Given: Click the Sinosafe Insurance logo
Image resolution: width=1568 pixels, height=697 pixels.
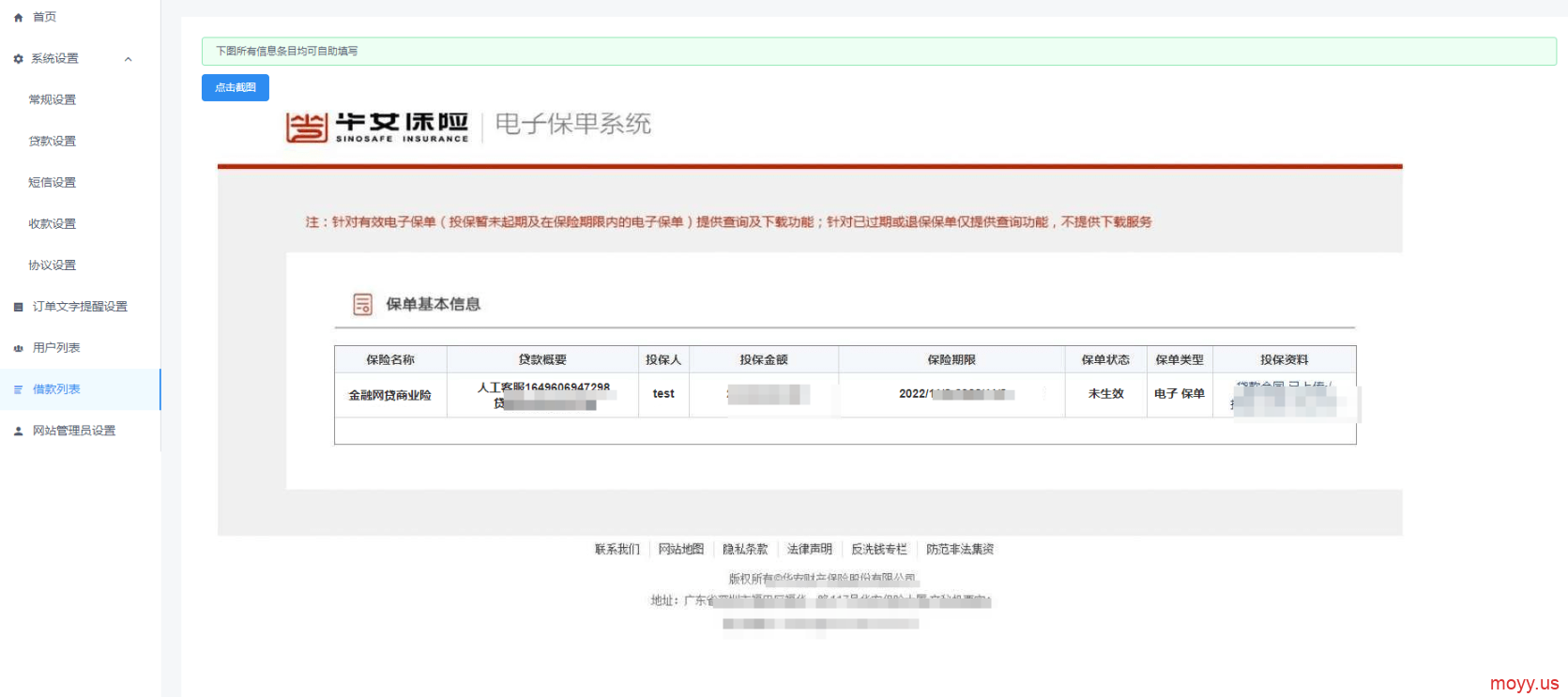Looking at the screenshot, I should point(377,127).
